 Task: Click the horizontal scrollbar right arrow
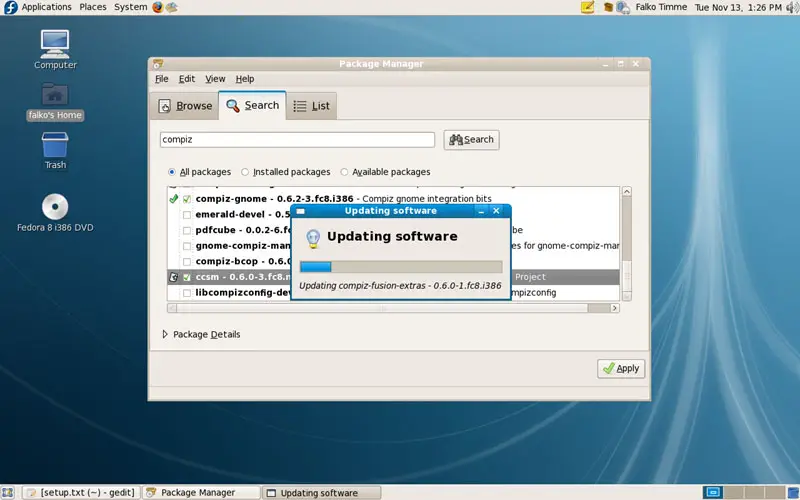(614, 308)
